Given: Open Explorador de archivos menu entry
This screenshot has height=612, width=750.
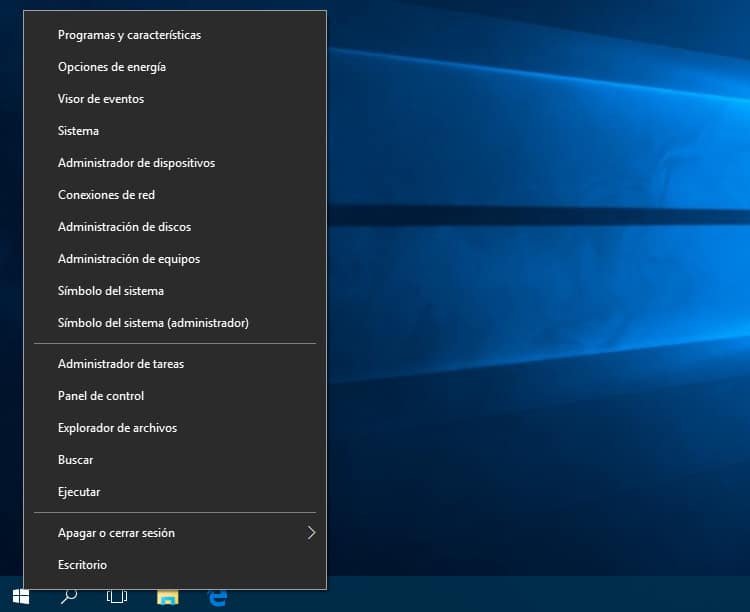Looking at the screenshot, I should (x=175, y=428).
